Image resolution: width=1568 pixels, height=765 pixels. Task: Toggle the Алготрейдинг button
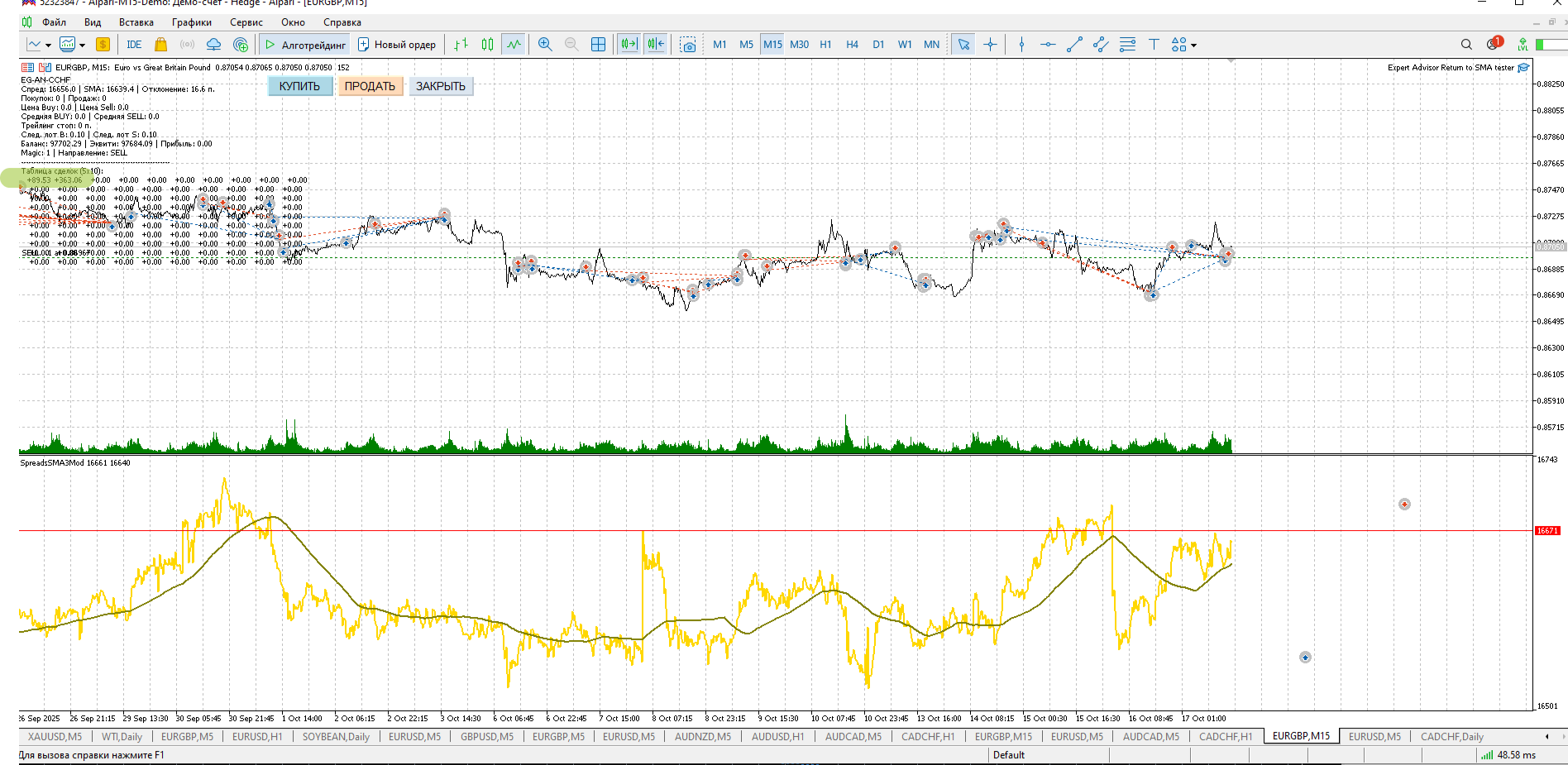click(305, 45)
